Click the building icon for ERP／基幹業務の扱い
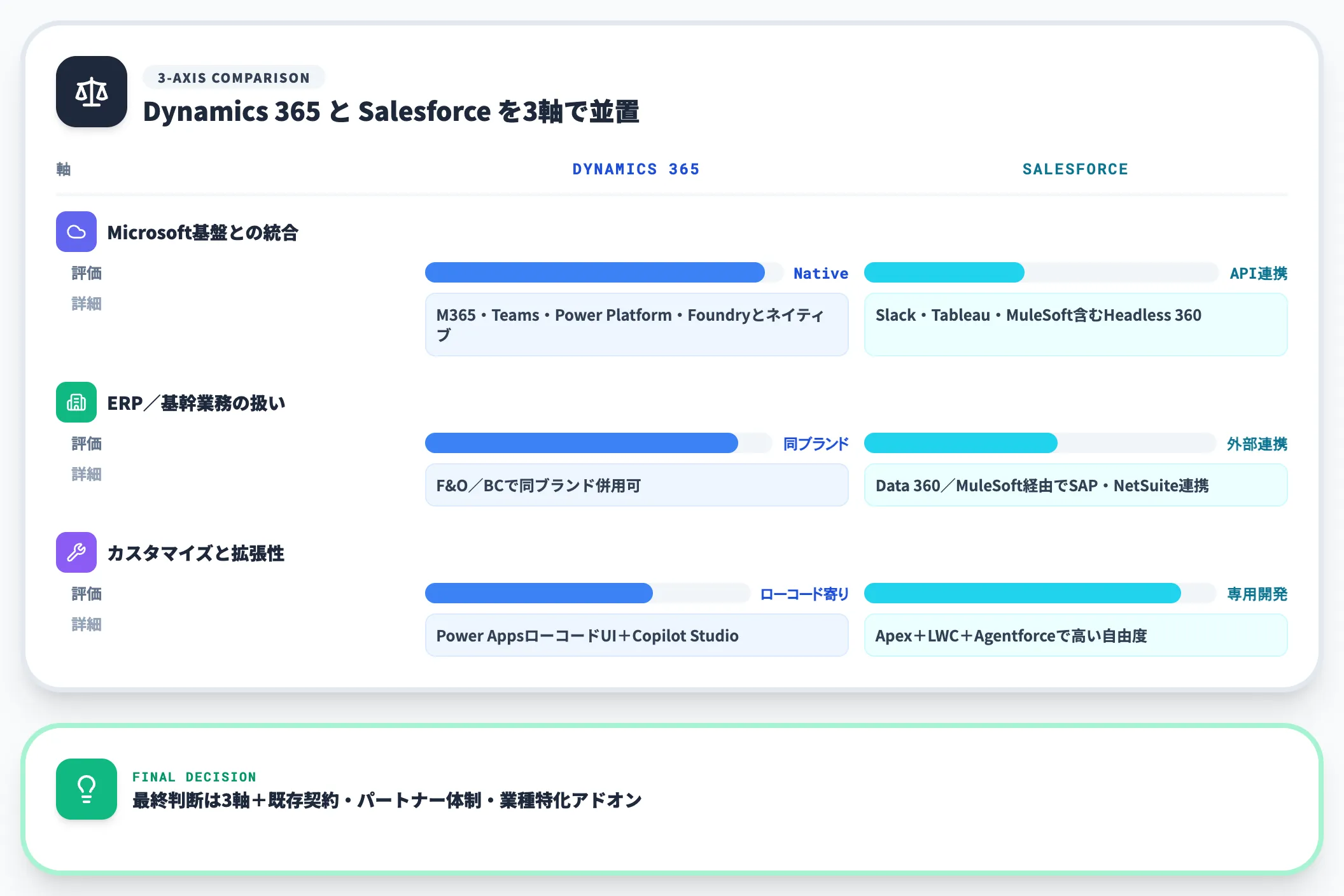 (x=76, y=402)
